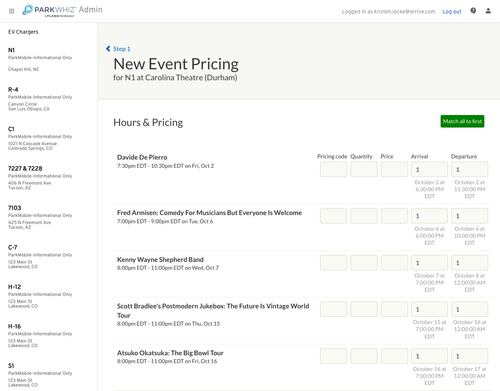The height and width of the screenshot is (391, 500).
Task: Open the apps grid menu icon
Action: [11, 11]
